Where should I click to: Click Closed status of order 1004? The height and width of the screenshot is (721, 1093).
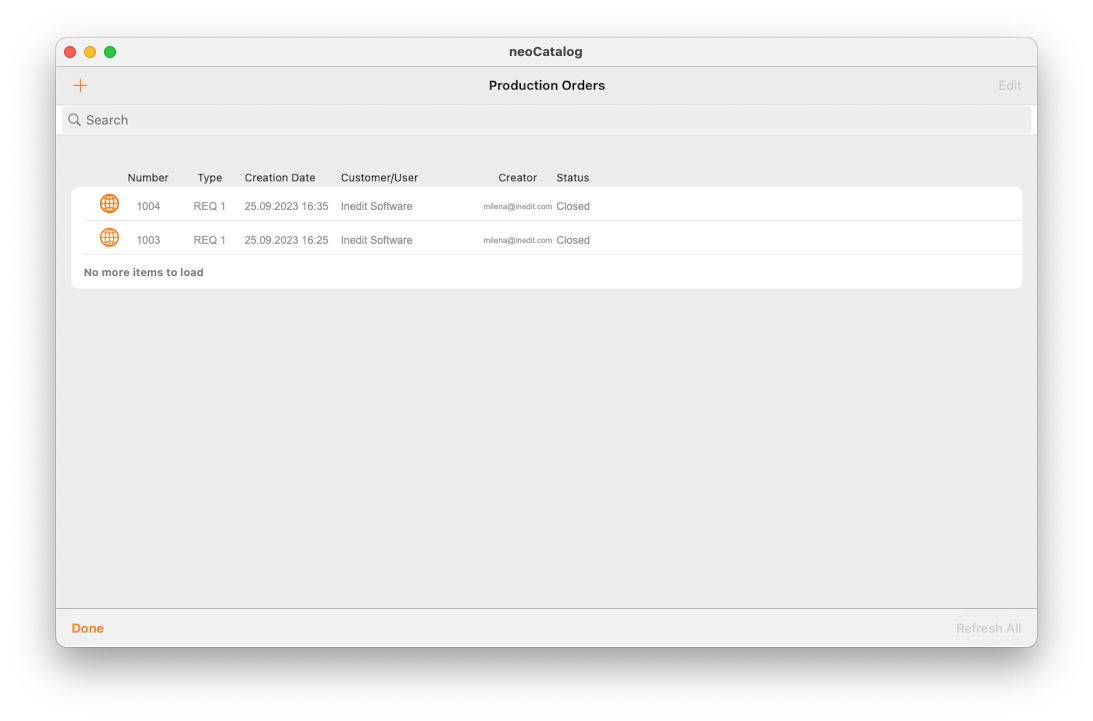(x=573, y=206)
